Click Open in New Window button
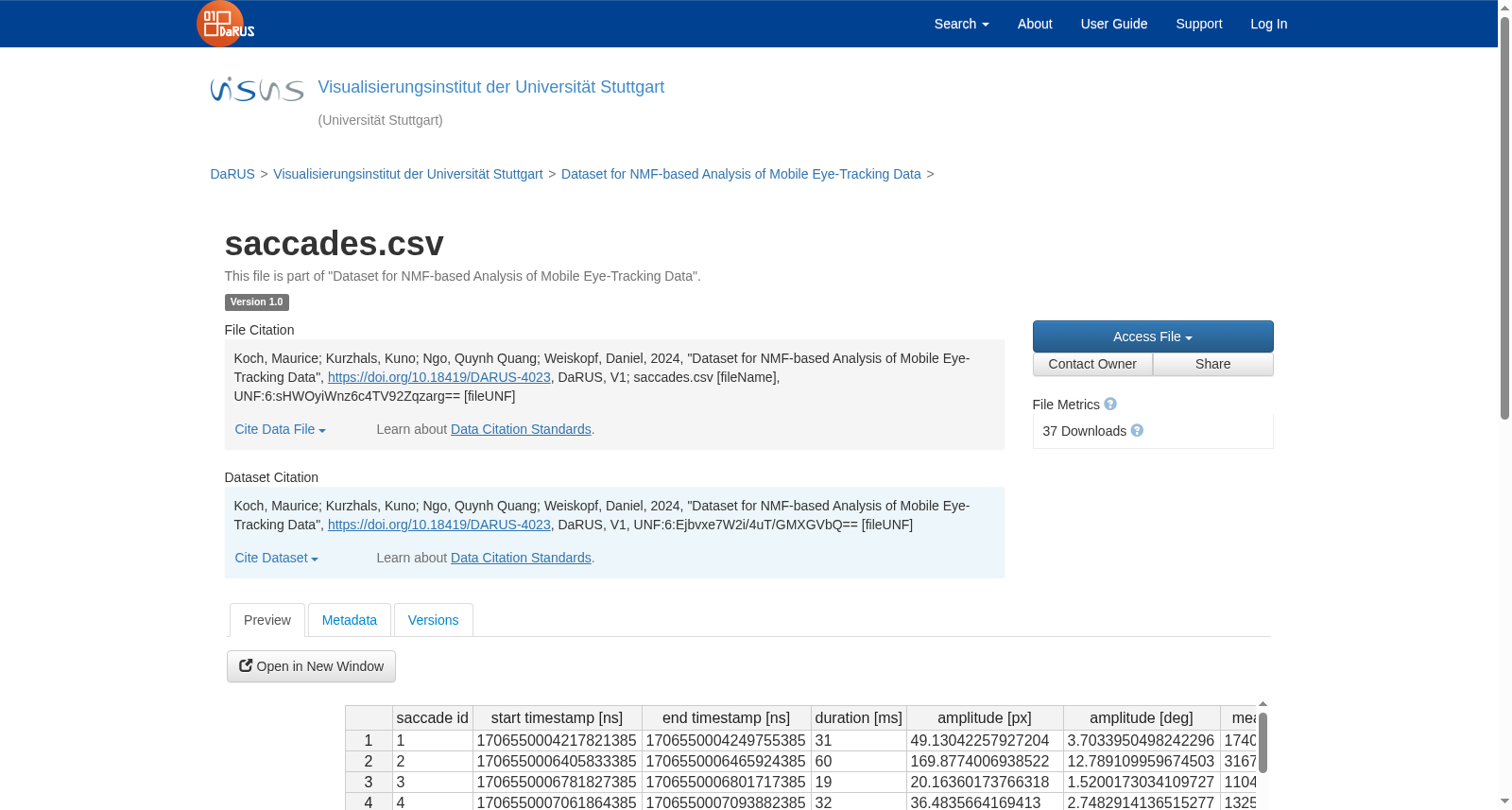 (311, 666)
